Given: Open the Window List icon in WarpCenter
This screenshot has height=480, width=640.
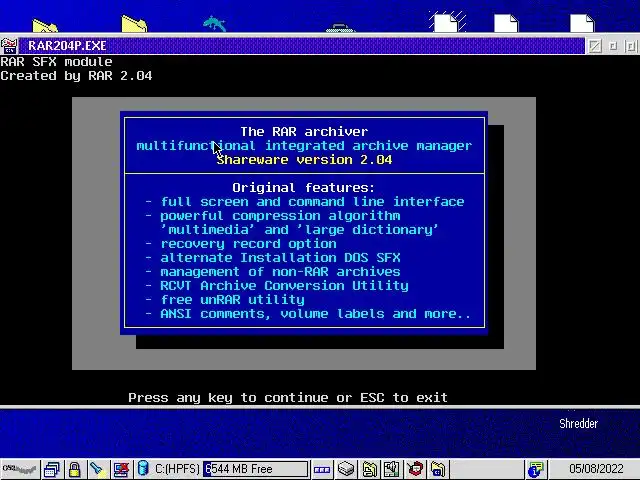Looking at the screenshot, I should [52, 469].
